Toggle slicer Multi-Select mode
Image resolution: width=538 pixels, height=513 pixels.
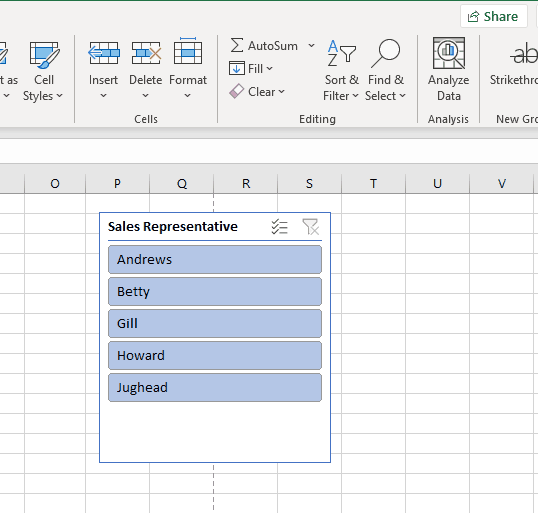[x=279, y=226]
